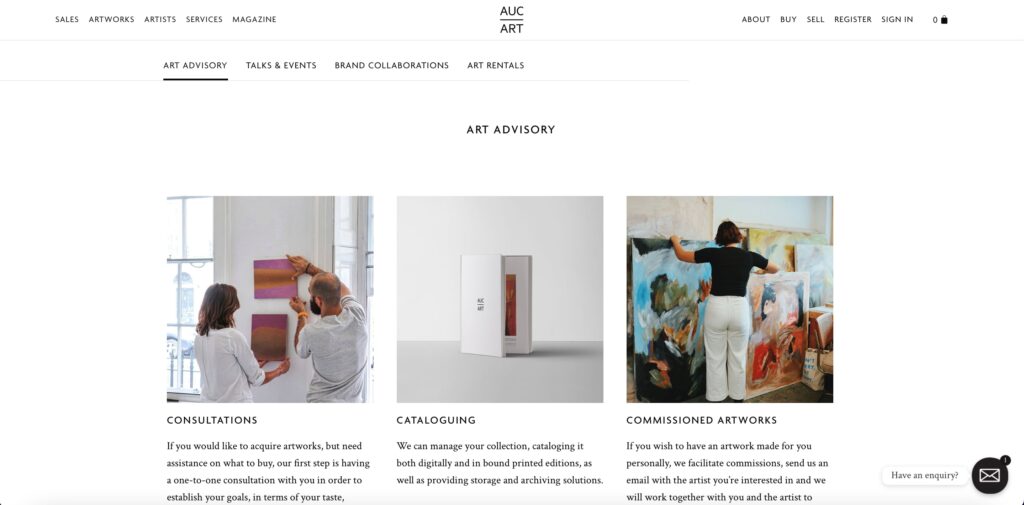Open the shopping bag cart icon
This screenshot has height=505, width=1024.
coord(944,20)
